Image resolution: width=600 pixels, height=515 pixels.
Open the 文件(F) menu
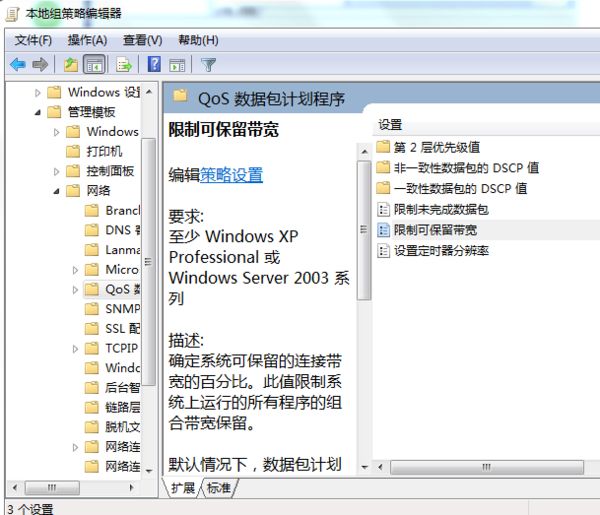[33, 40]
